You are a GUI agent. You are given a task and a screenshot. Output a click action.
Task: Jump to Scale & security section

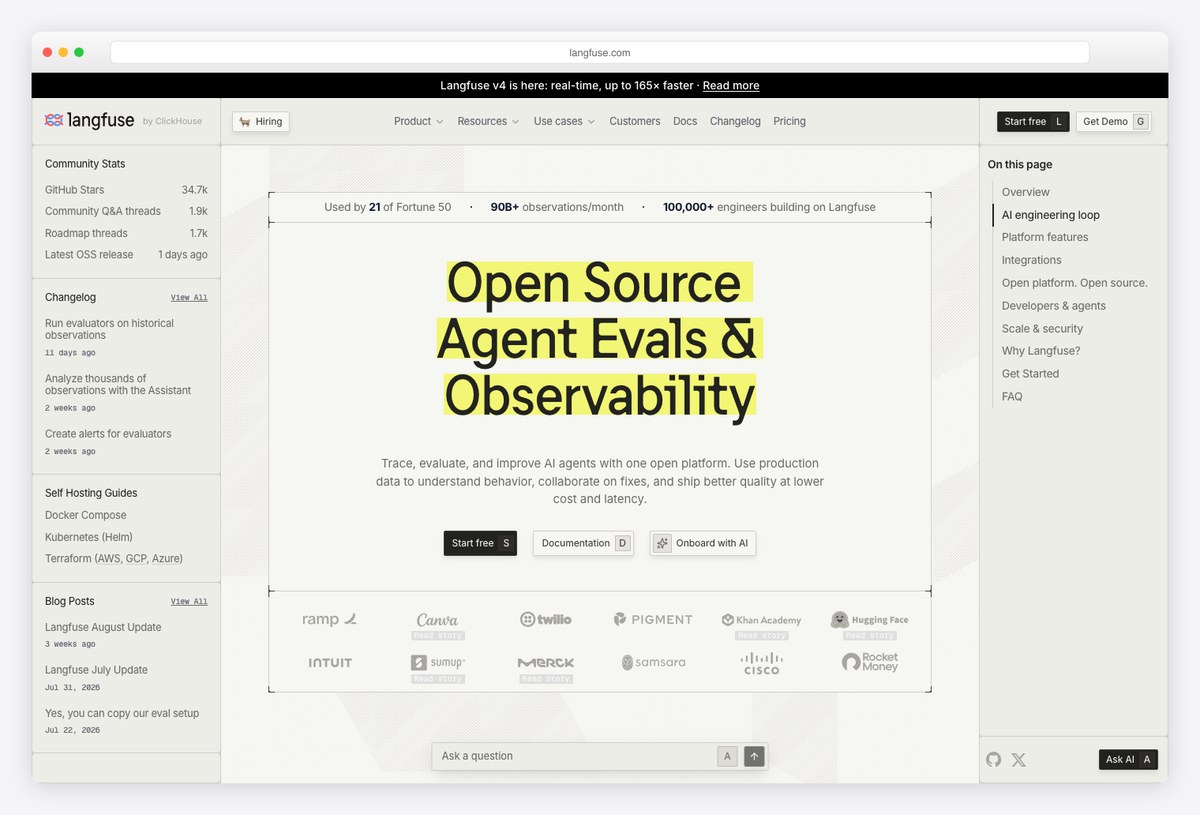(1043, 328)
